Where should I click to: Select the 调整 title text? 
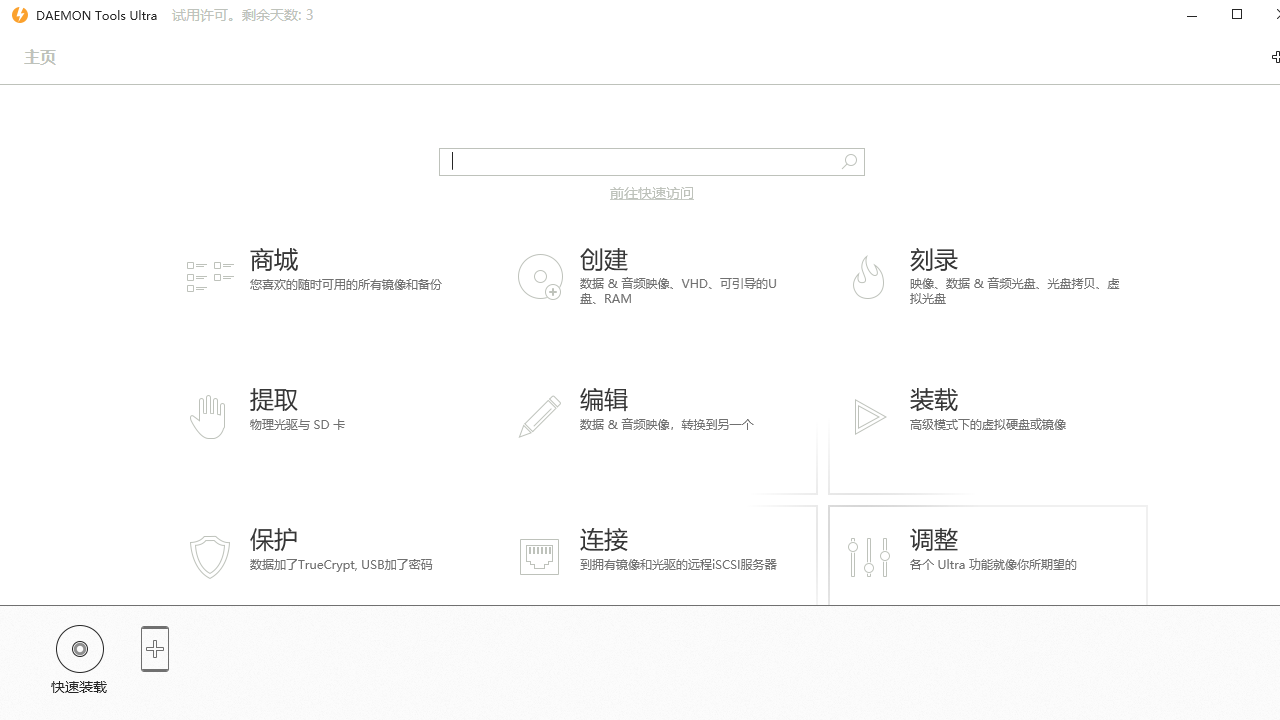pos(934,540)
